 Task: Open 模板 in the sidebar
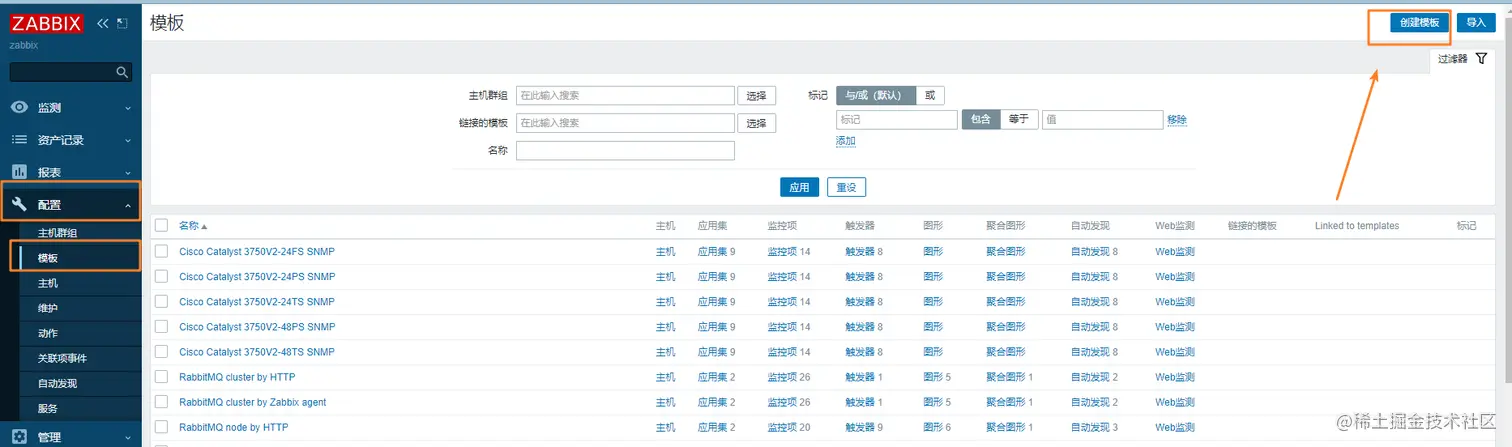coord(48,258)
